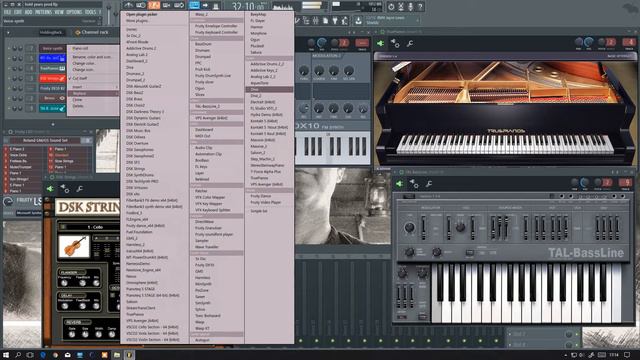Image resolution: width=640 pixels, height=360 pixels.
Task: Open the PATTERNS menu
Action: pyautogui.click(x=43, y=12)
